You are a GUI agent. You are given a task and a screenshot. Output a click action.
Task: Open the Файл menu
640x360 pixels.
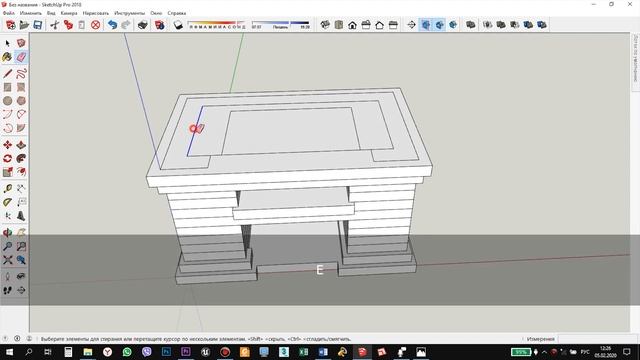click(9, 13)
